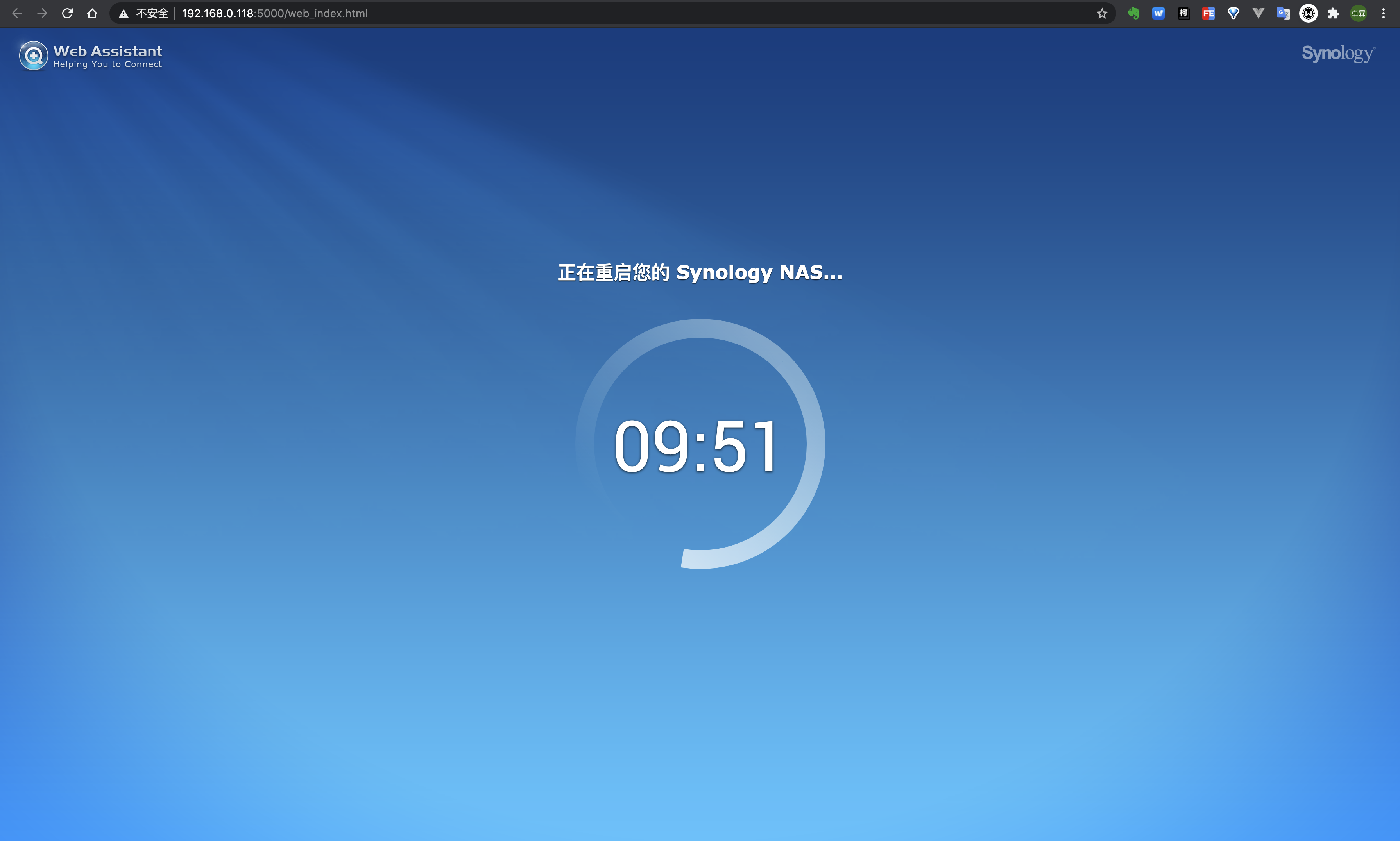Open the extensions puzzle menu
Viewport: 1400px width, 841px height.
click(x=1333, y=13)
